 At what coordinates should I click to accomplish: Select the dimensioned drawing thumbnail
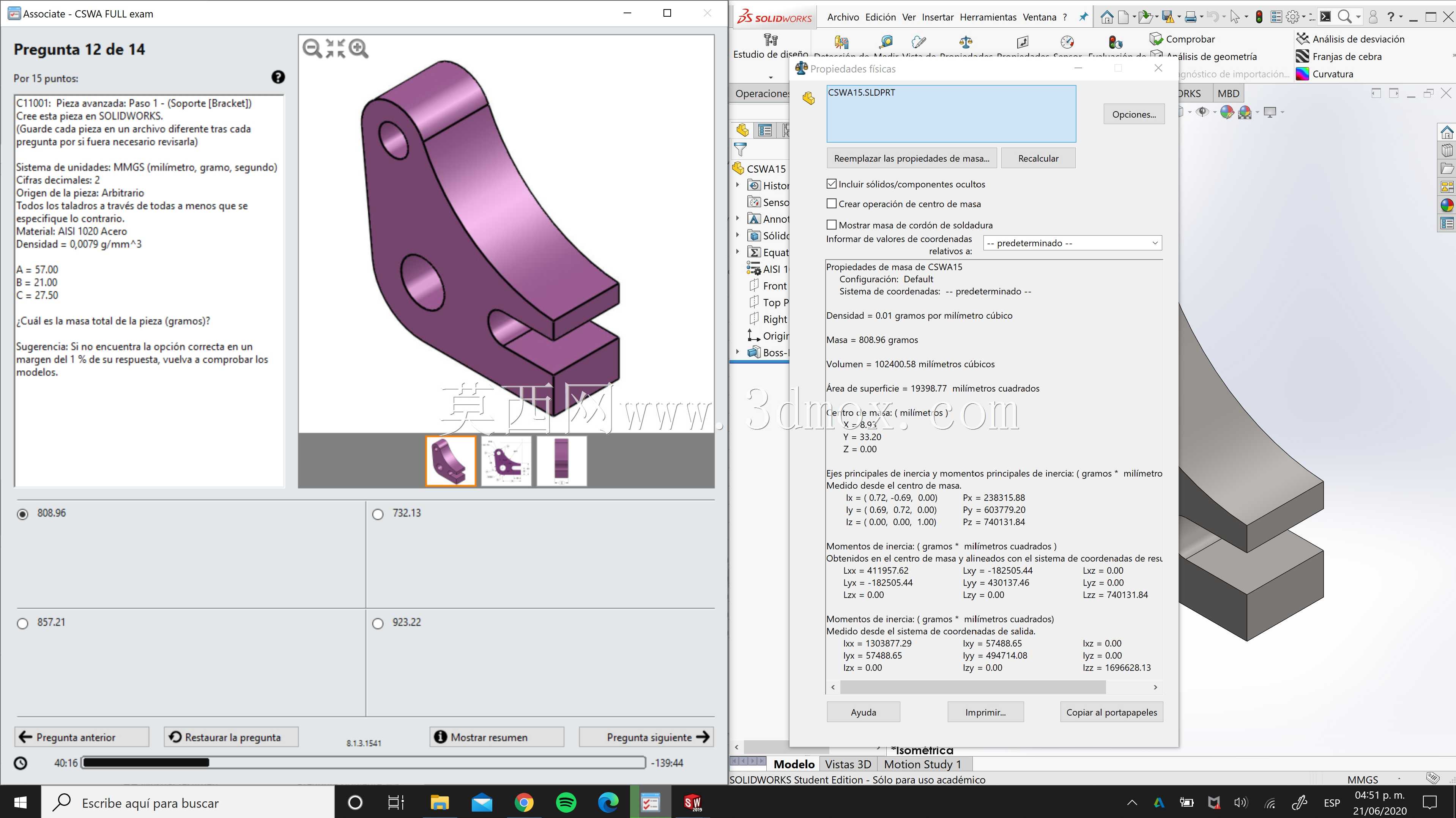(x=506, y=460)
